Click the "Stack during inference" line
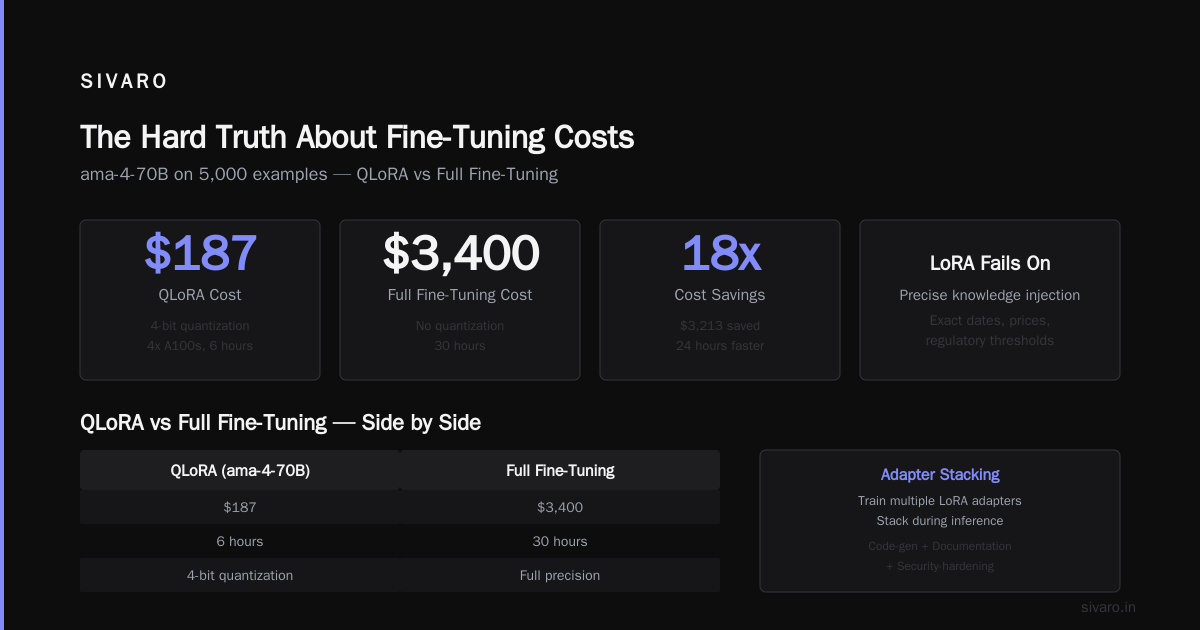 tap(940, 521)
